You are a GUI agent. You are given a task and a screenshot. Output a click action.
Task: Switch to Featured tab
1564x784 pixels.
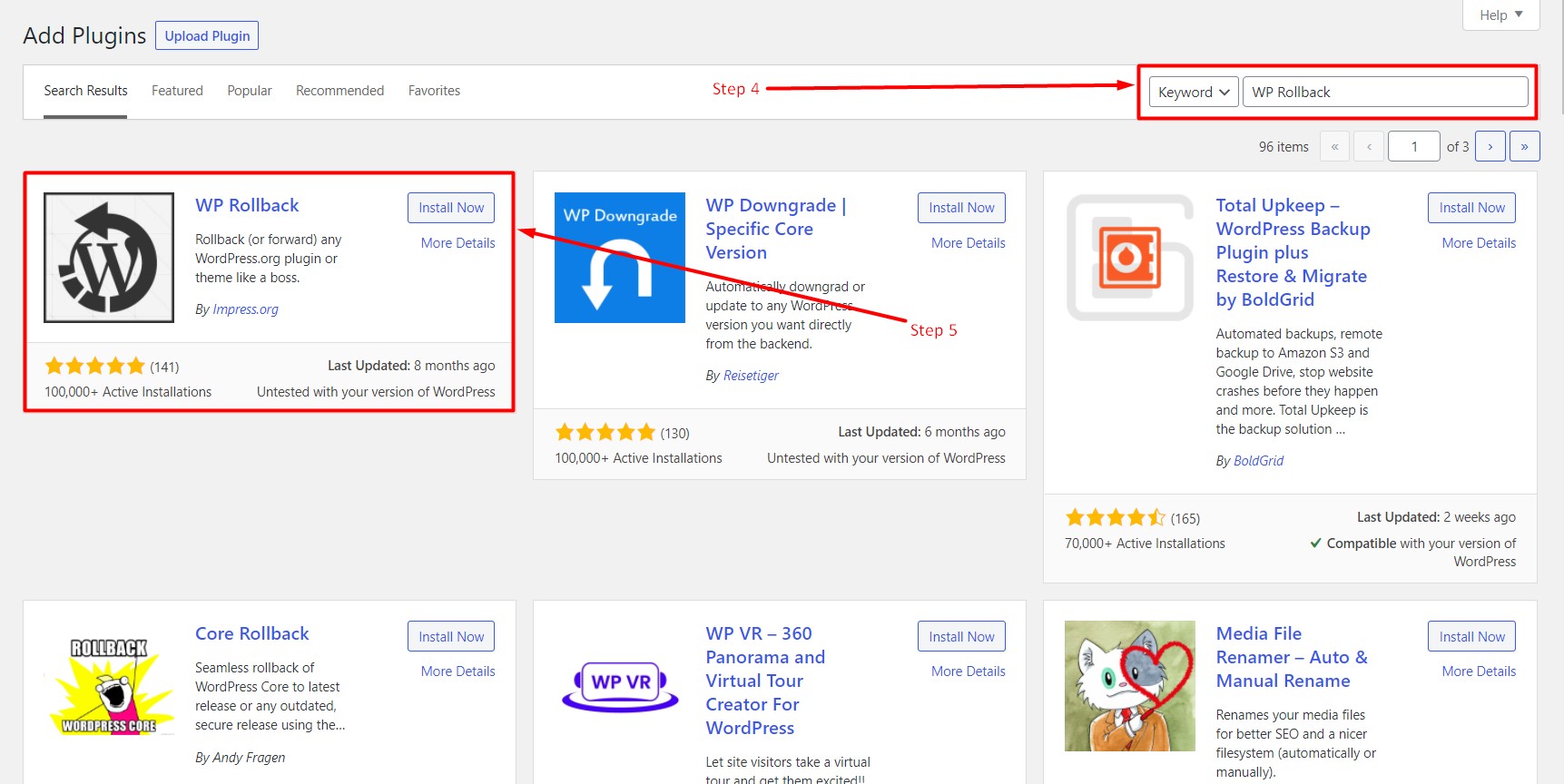(177, 91)
